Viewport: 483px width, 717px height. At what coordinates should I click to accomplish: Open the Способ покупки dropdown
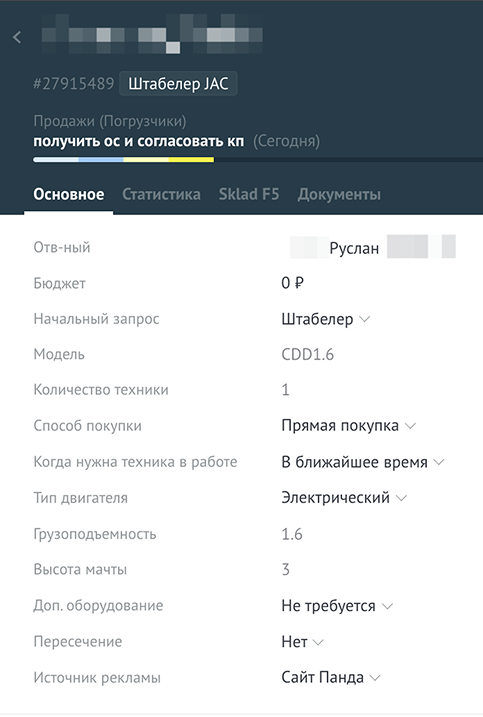[349, 426]
